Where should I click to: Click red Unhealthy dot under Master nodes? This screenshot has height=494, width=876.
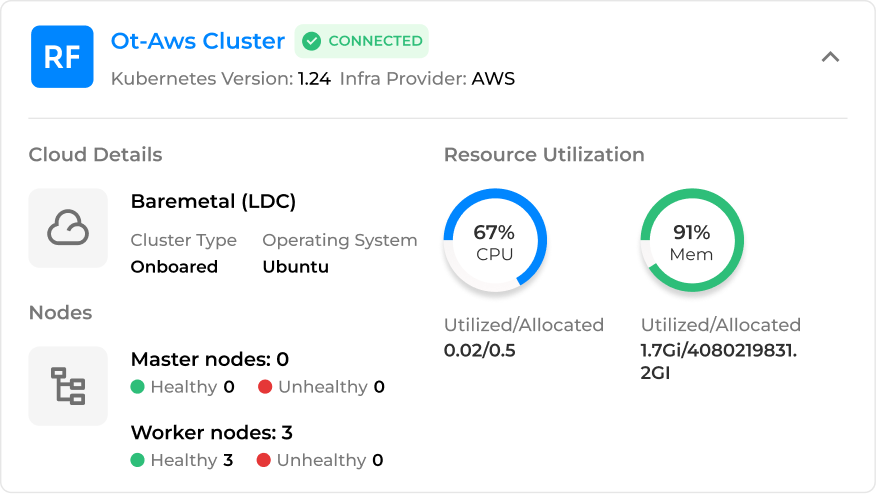click(x=265, y=387)
